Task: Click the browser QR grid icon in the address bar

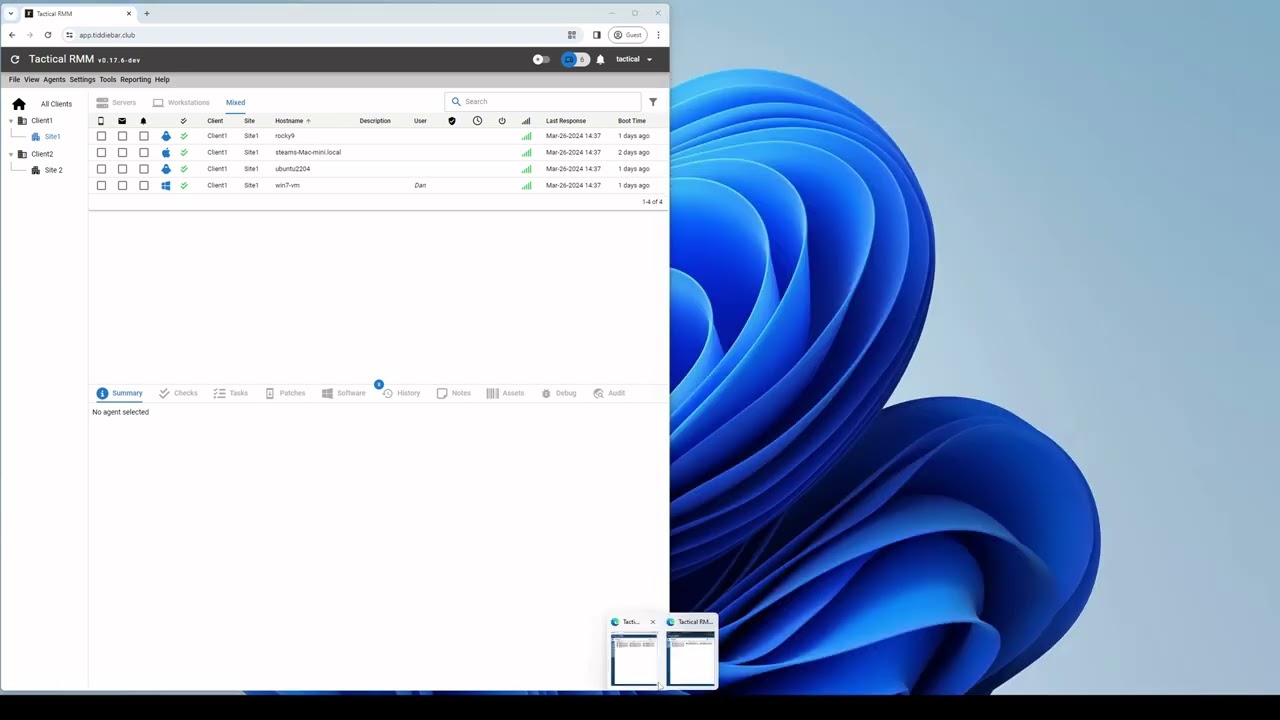Action: tap(572, 35)
